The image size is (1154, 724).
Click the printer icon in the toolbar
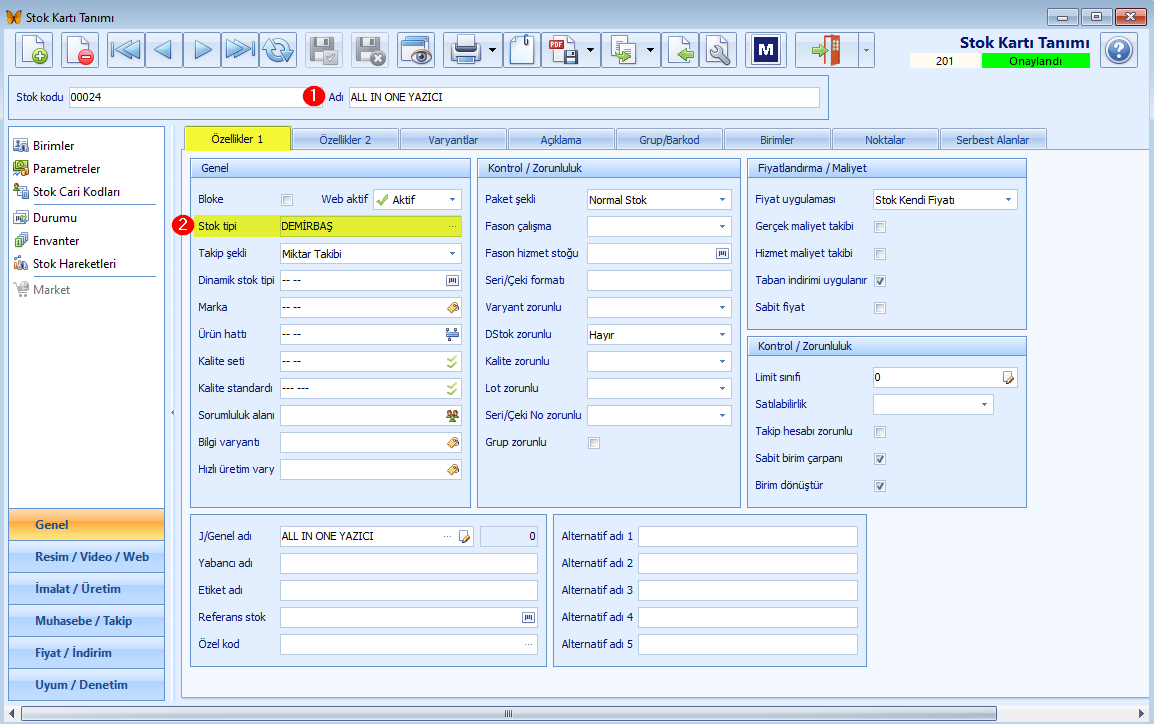pyautogui.click(x=465, y=50)
